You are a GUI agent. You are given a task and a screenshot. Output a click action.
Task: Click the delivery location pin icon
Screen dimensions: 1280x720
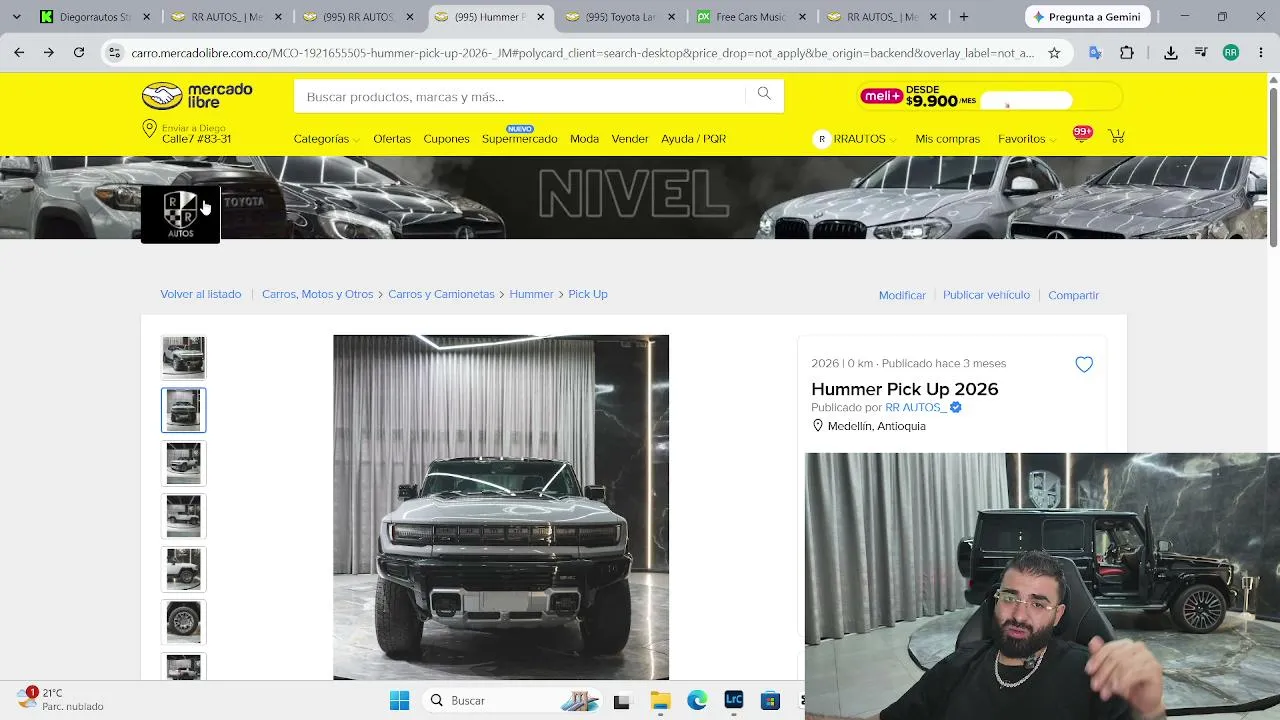(149, 129)
